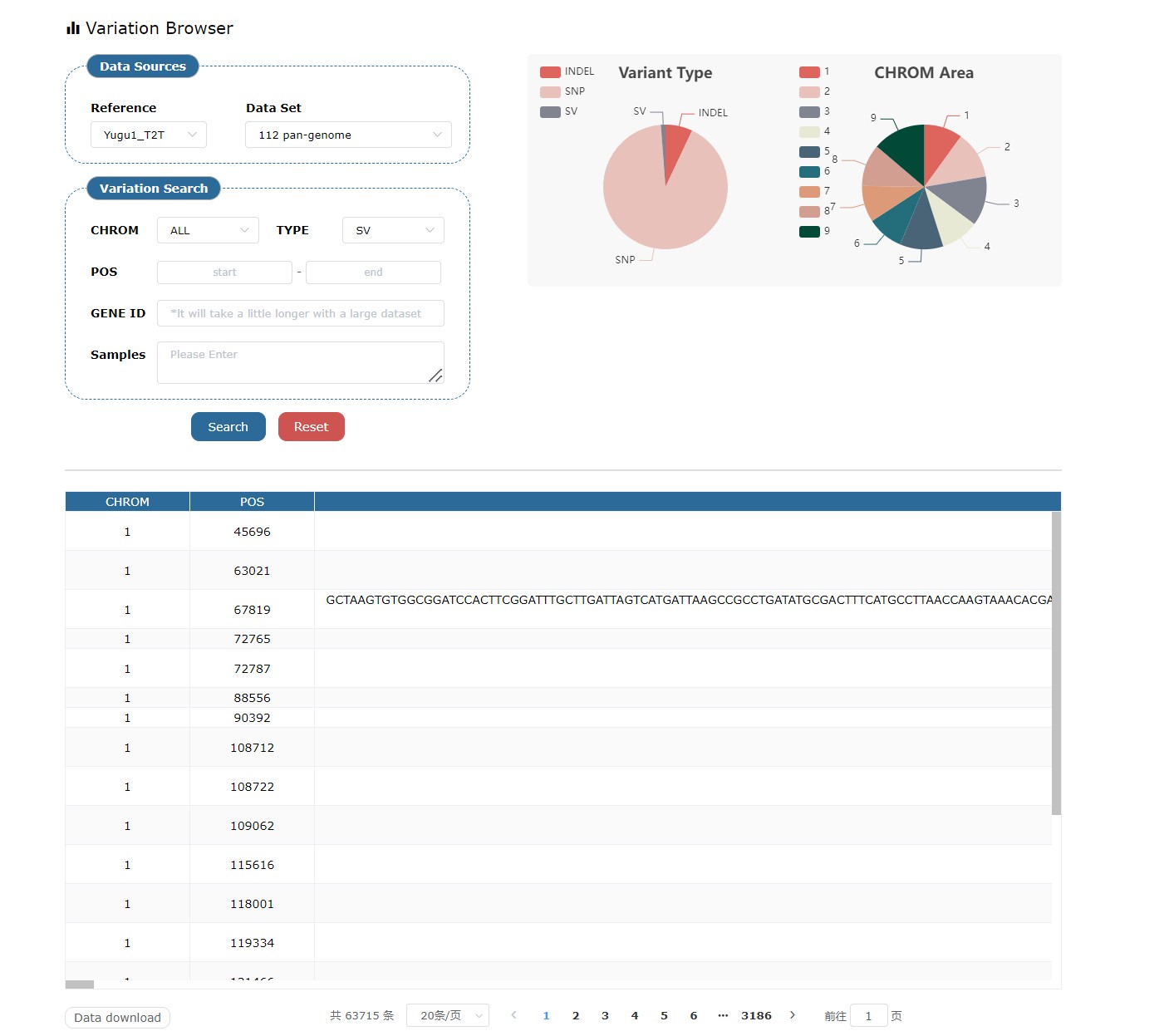1164x1036 pixels.
Task: Click the Samples text area
Action: [x=301, y=362]
